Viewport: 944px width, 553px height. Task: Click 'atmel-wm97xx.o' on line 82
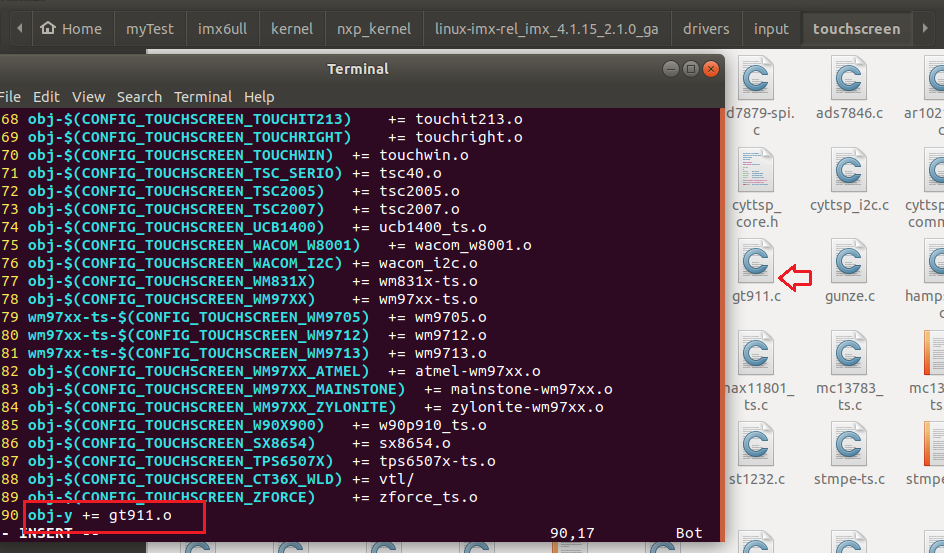click(478, 371)
